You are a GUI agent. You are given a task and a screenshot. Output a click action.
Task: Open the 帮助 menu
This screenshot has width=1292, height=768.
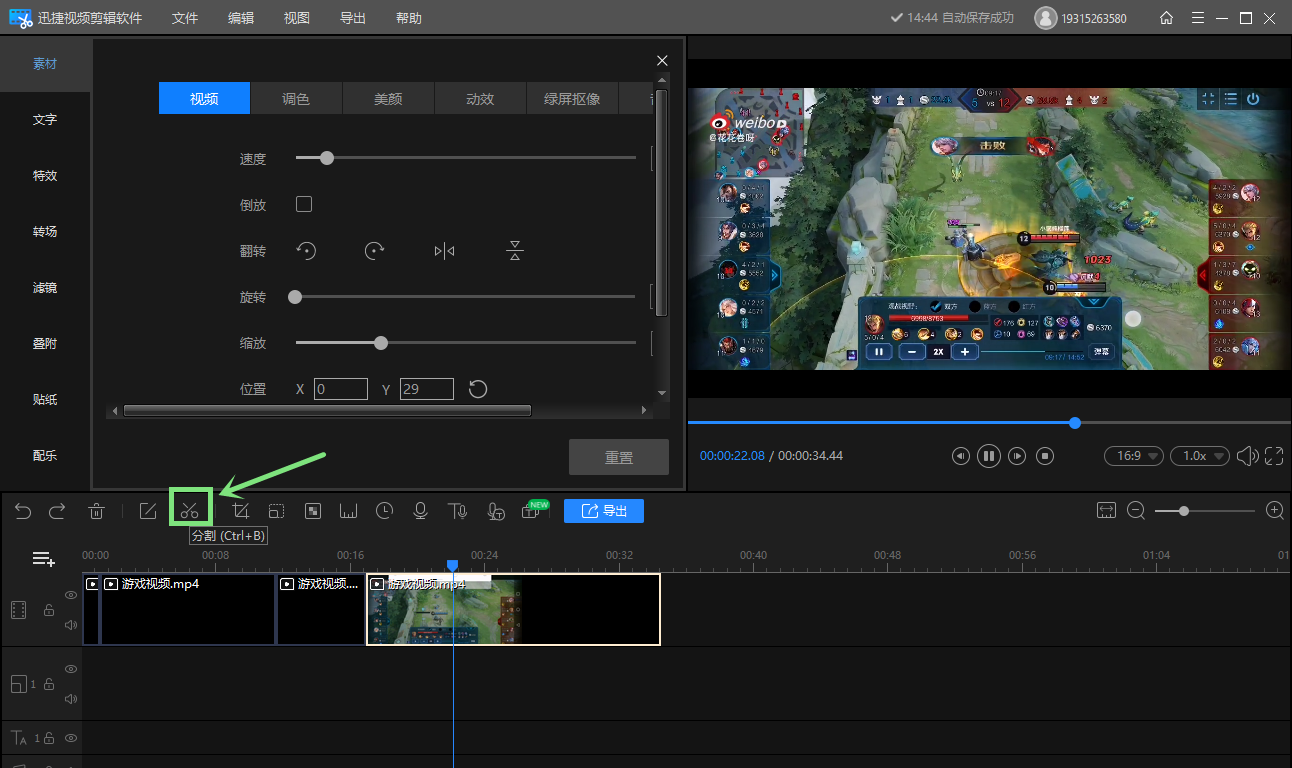tap(409, 18)
